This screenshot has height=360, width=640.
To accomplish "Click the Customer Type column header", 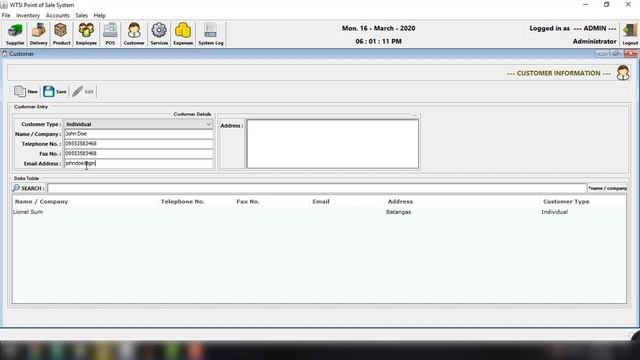I will 583,202.
